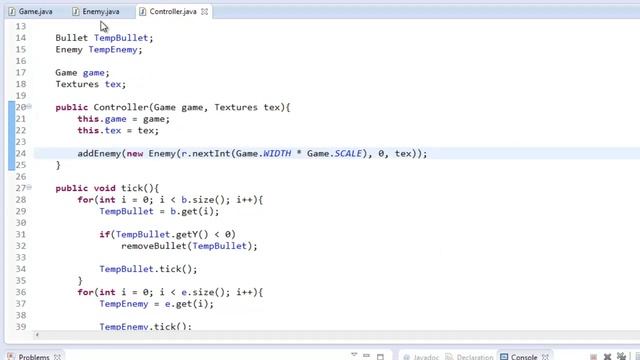This screenshot has height=360, width=640.
Task: Click the Console remove launch icon
Action: tap(607, 357)
